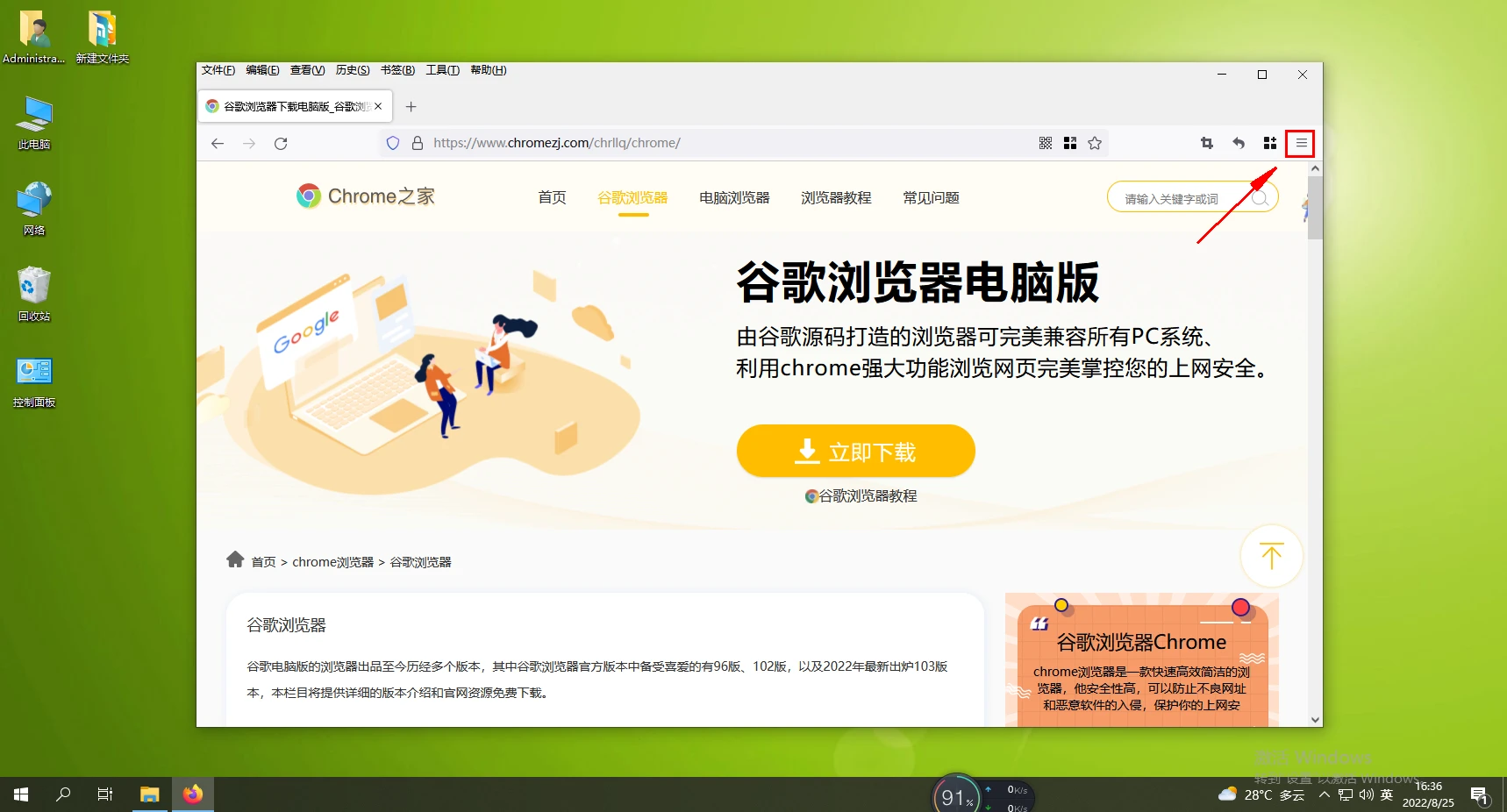Select the 网络 desktop icon
Image resolution: width=1507 pixels, height=812 pixels.
tap(34, 209)
